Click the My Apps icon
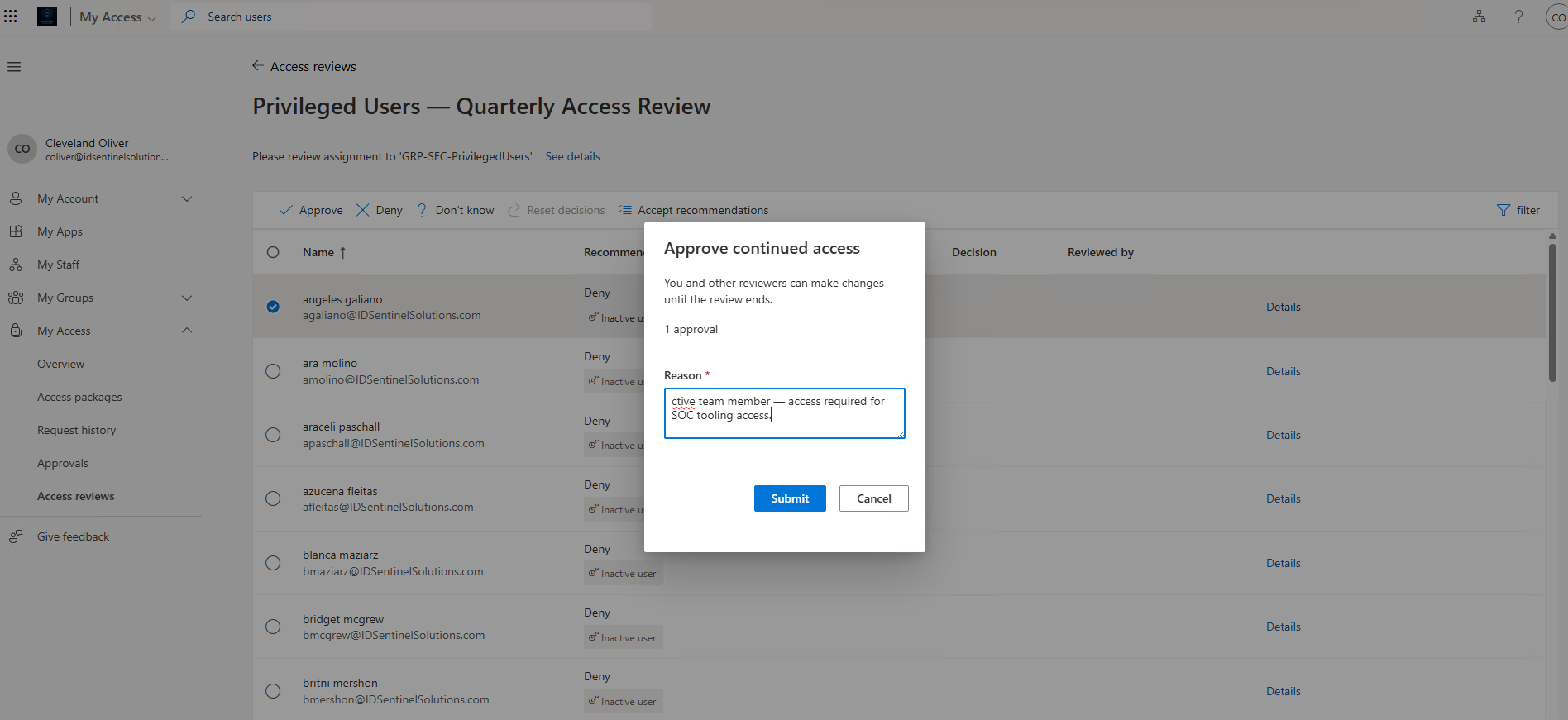The width and height of the screenshot is (1568, 720). pyautogui.click(x=16, y=231)
